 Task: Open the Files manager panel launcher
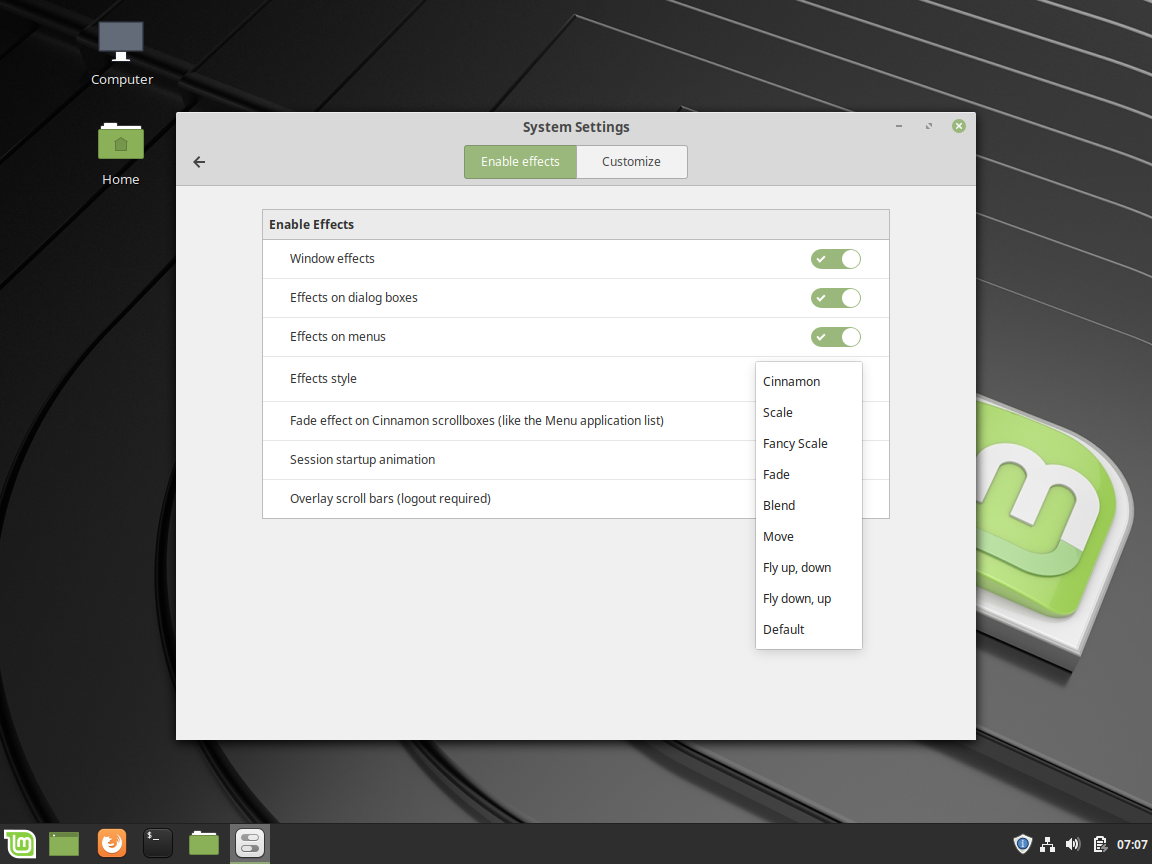[204, 843]
